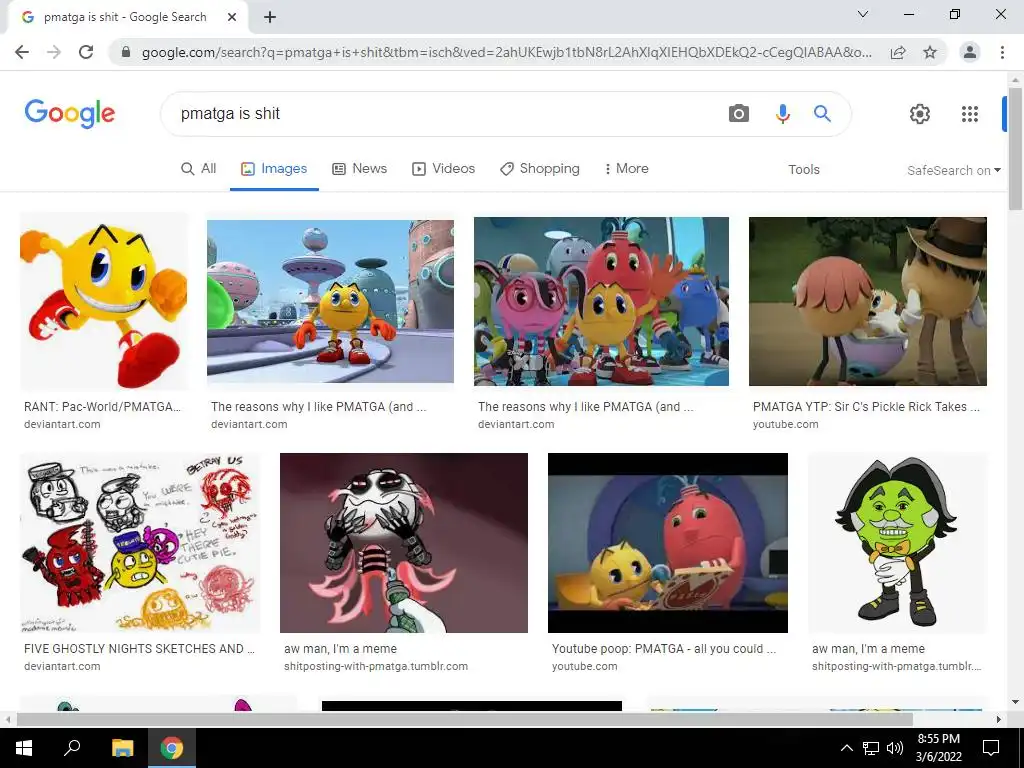Expand the More search options menu
The height and width of the screenshot is (768, 1024).
coord(626,168)
